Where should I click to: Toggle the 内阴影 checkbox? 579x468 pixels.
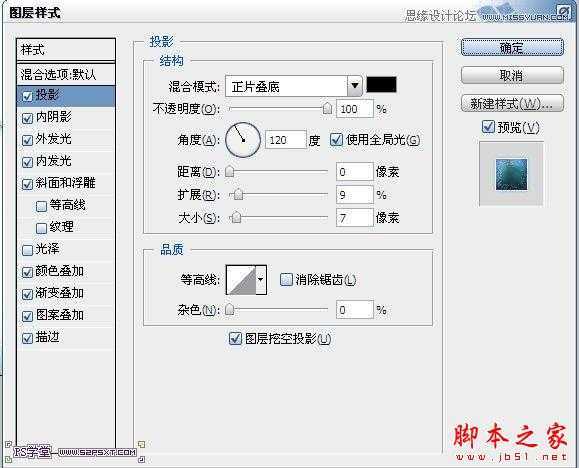(x=27, y=118)
